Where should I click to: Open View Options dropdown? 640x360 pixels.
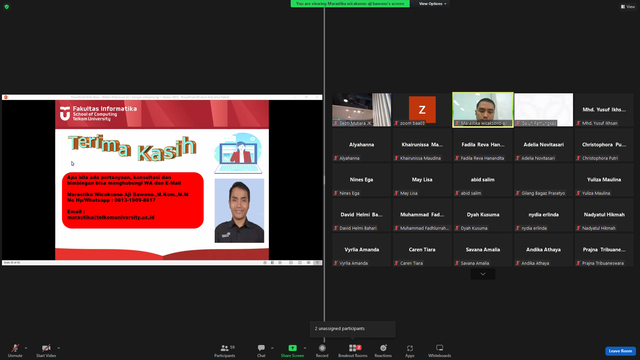[432, 4]
